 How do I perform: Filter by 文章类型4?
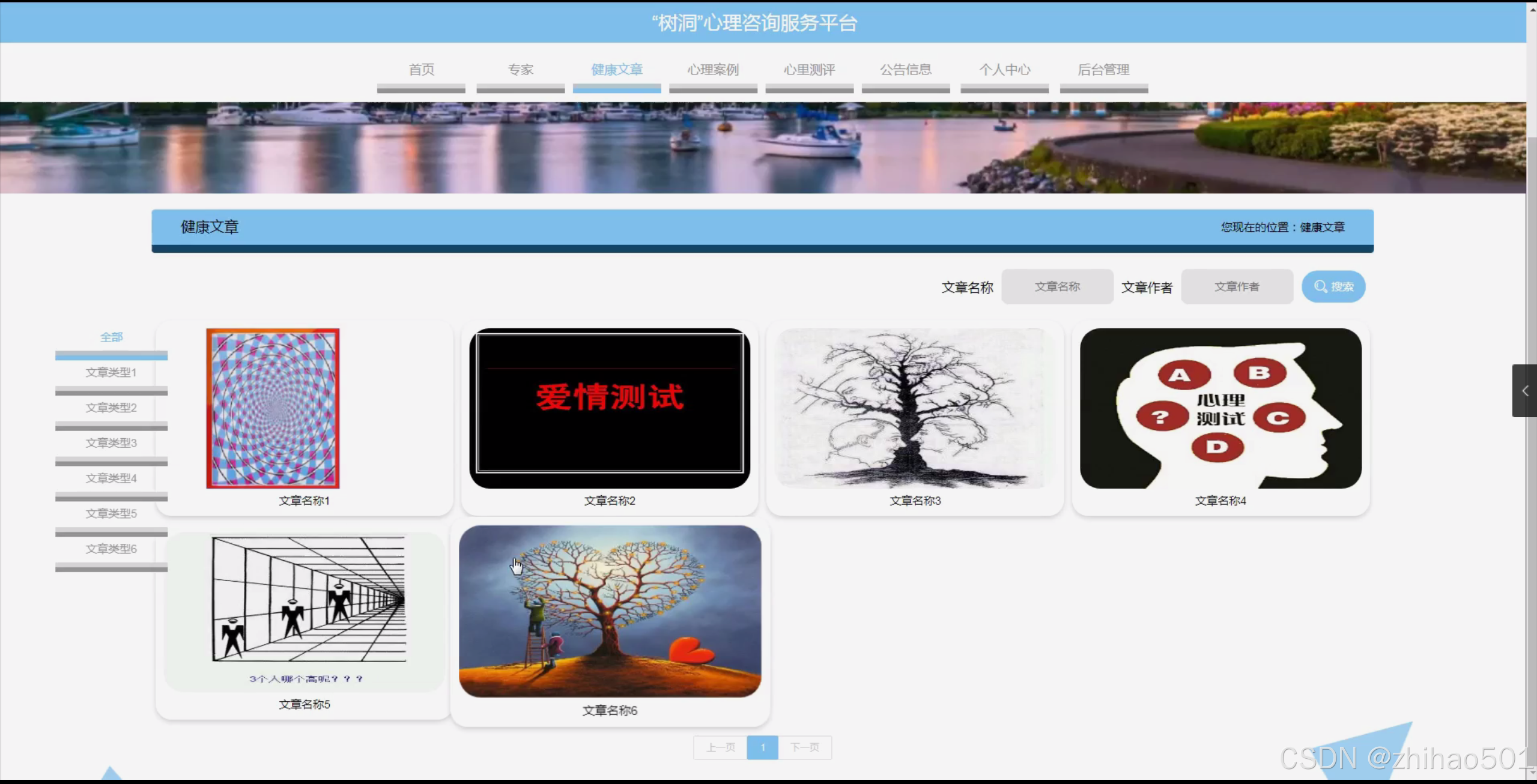click(x=111, y=478)
